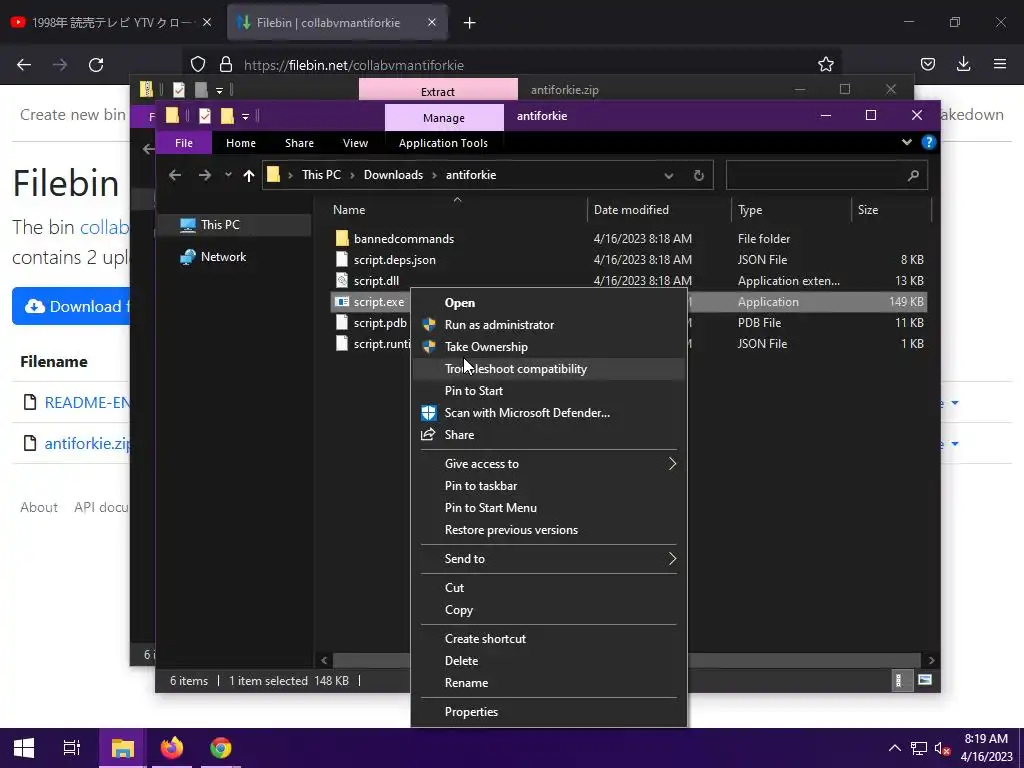Select the script.dll file
This screenshot has width=1024, height=768.
(x=376, y=281)
